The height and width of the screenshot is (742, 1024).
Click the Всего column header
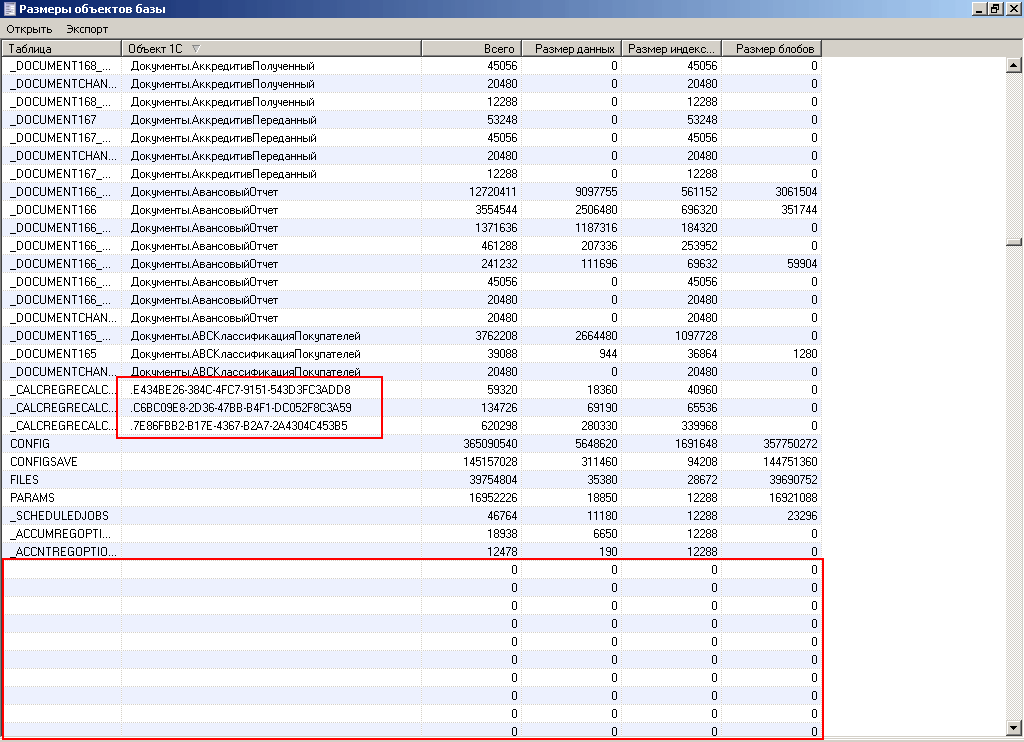[472, 48]
